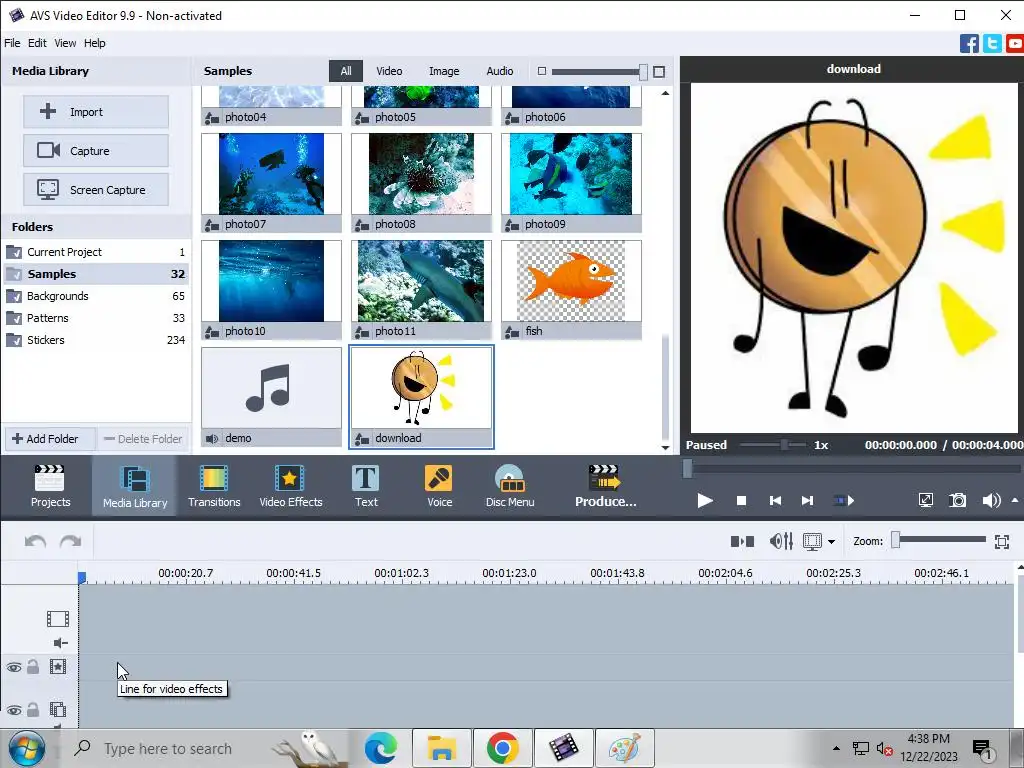Viewport: 1024px width, 768px height.
Task: Open the audio mixer icon
Action: pyautogui.click(x=781, y=541)
